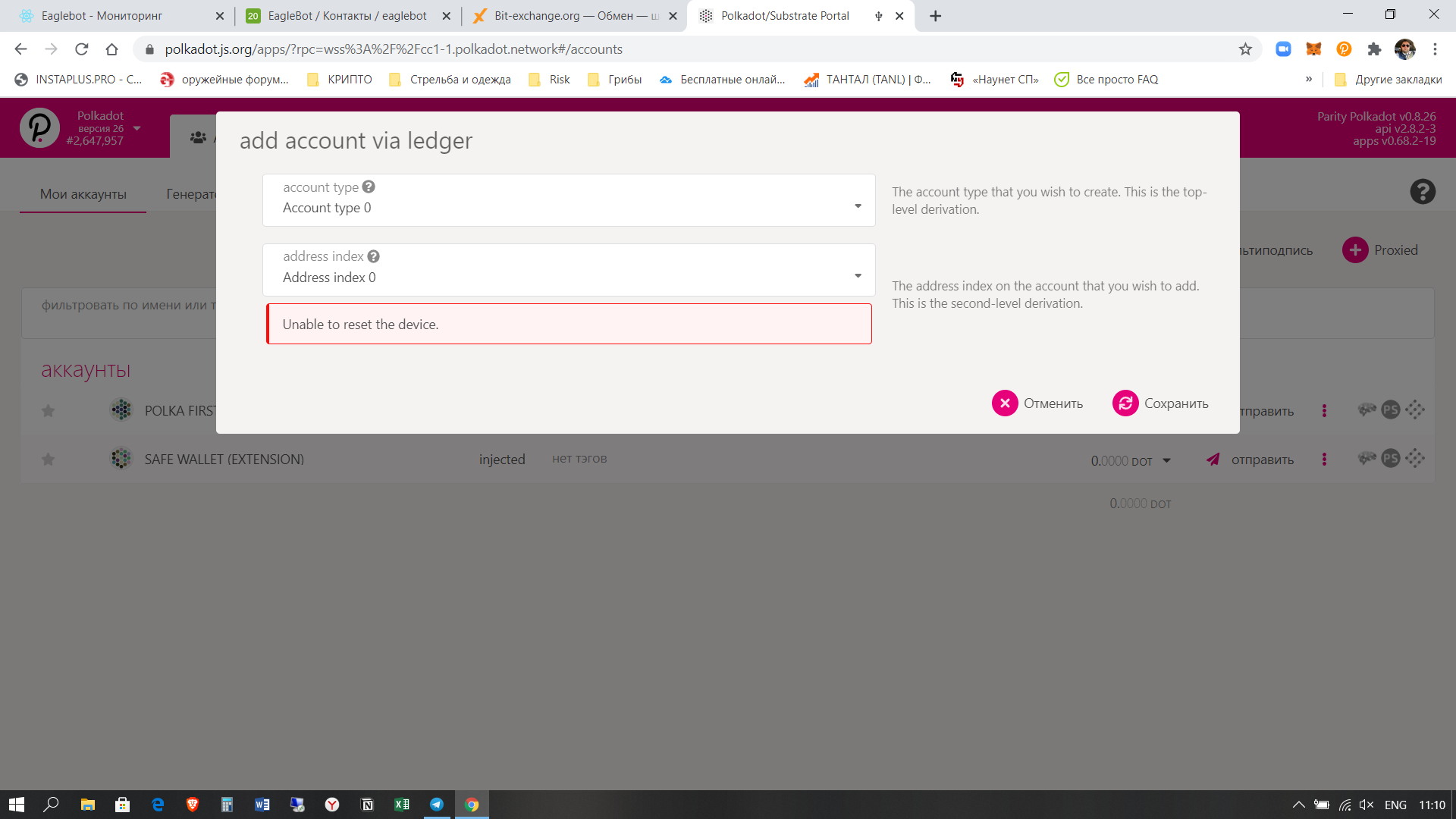Open Excel from the taskbar

pyautogui.click(x=402, y=805)
